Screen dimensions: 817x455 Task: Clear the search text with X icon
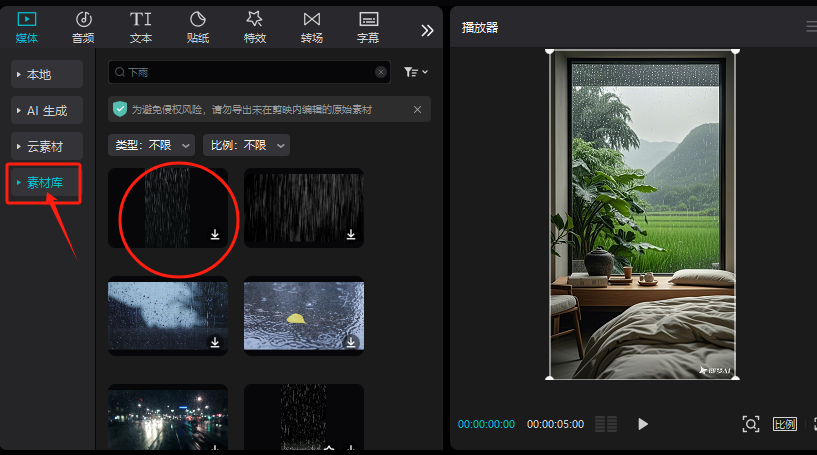(x=381, y=72)
